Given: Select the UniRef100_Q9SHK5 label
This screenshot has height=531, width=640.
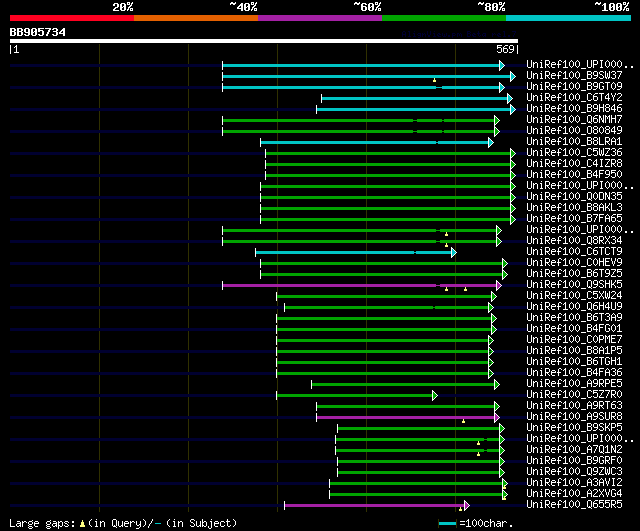Looking at the screenshot, I should pyautogui.click(x=574, y=284).
